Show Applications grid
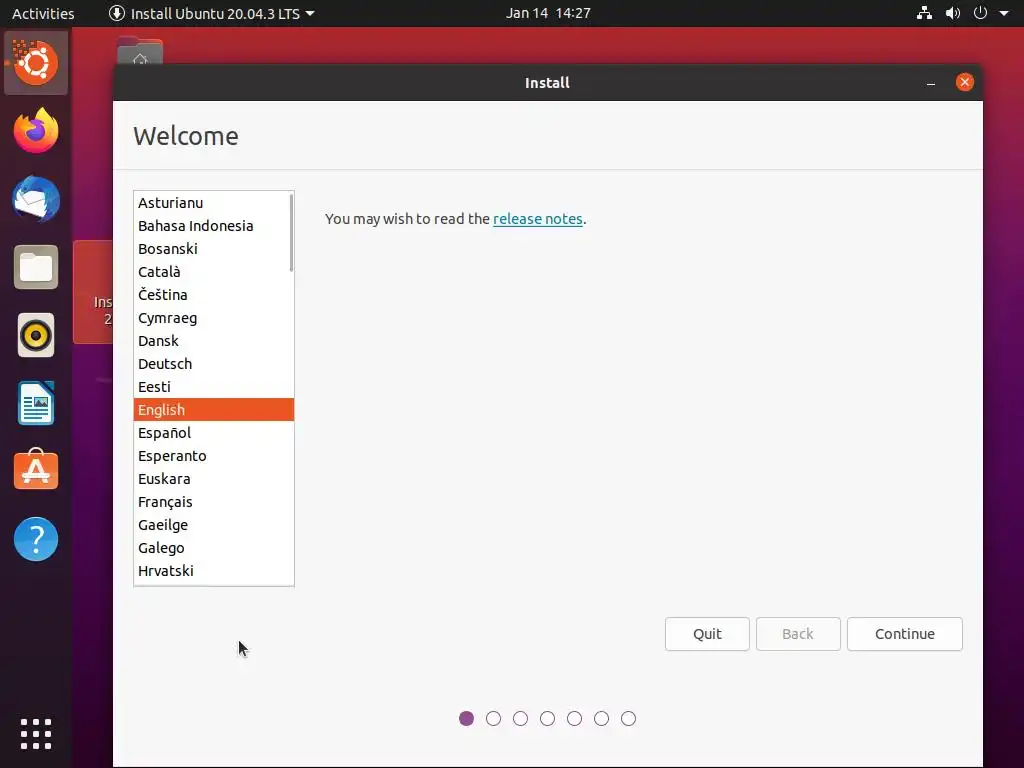Image resolution: width=1024 pixels, height=768 pixels. [36, 734]
